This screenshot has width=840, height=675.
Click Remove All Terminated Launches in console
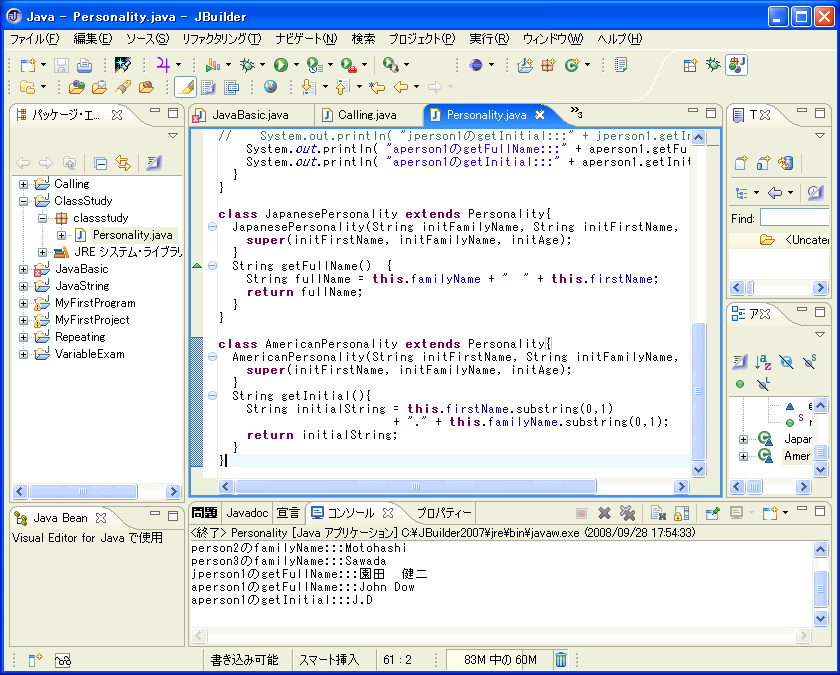pyautogui.click(x=627, y=513)
